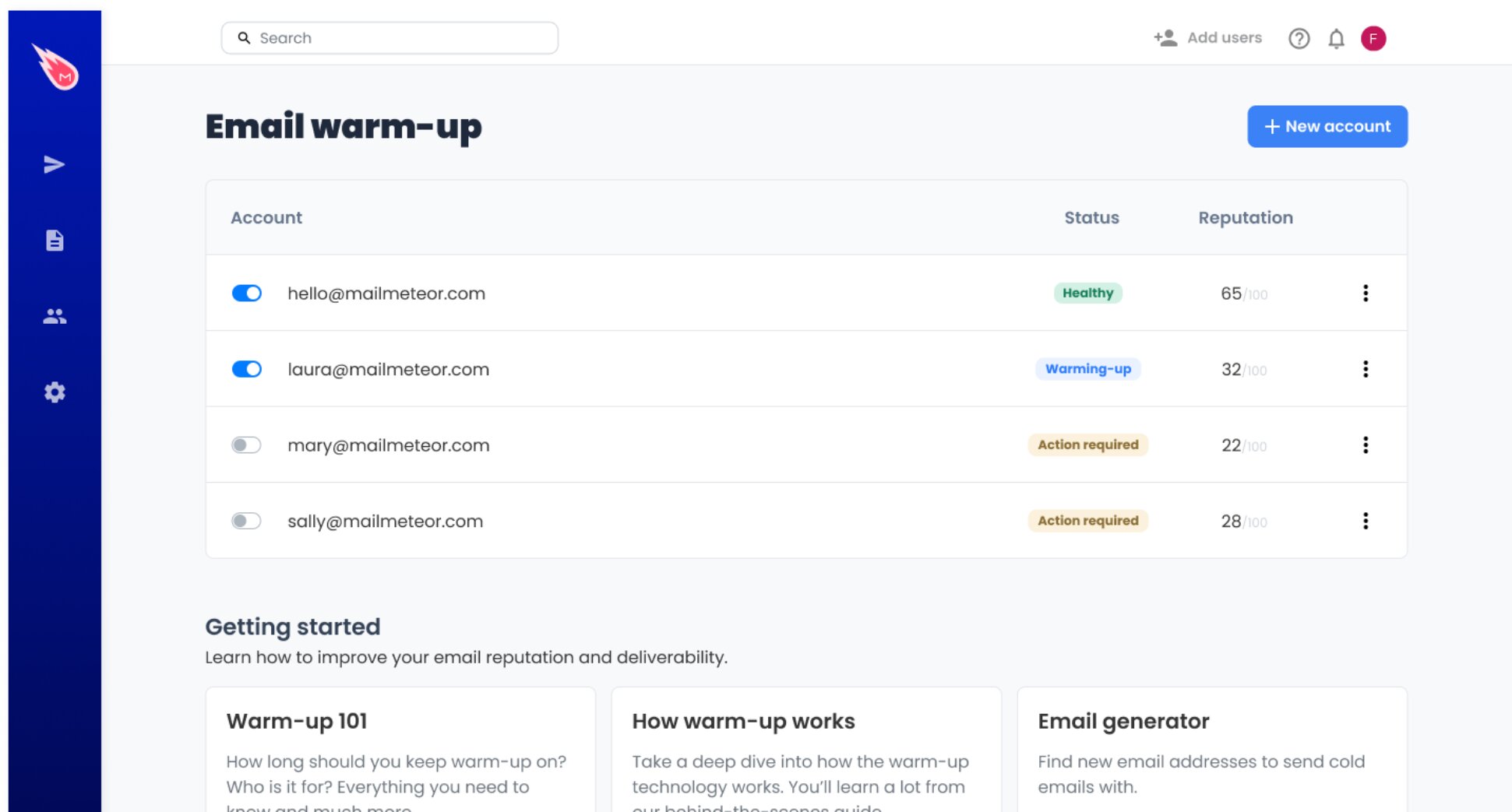Open the templates document icon

(x=55, y=241)
